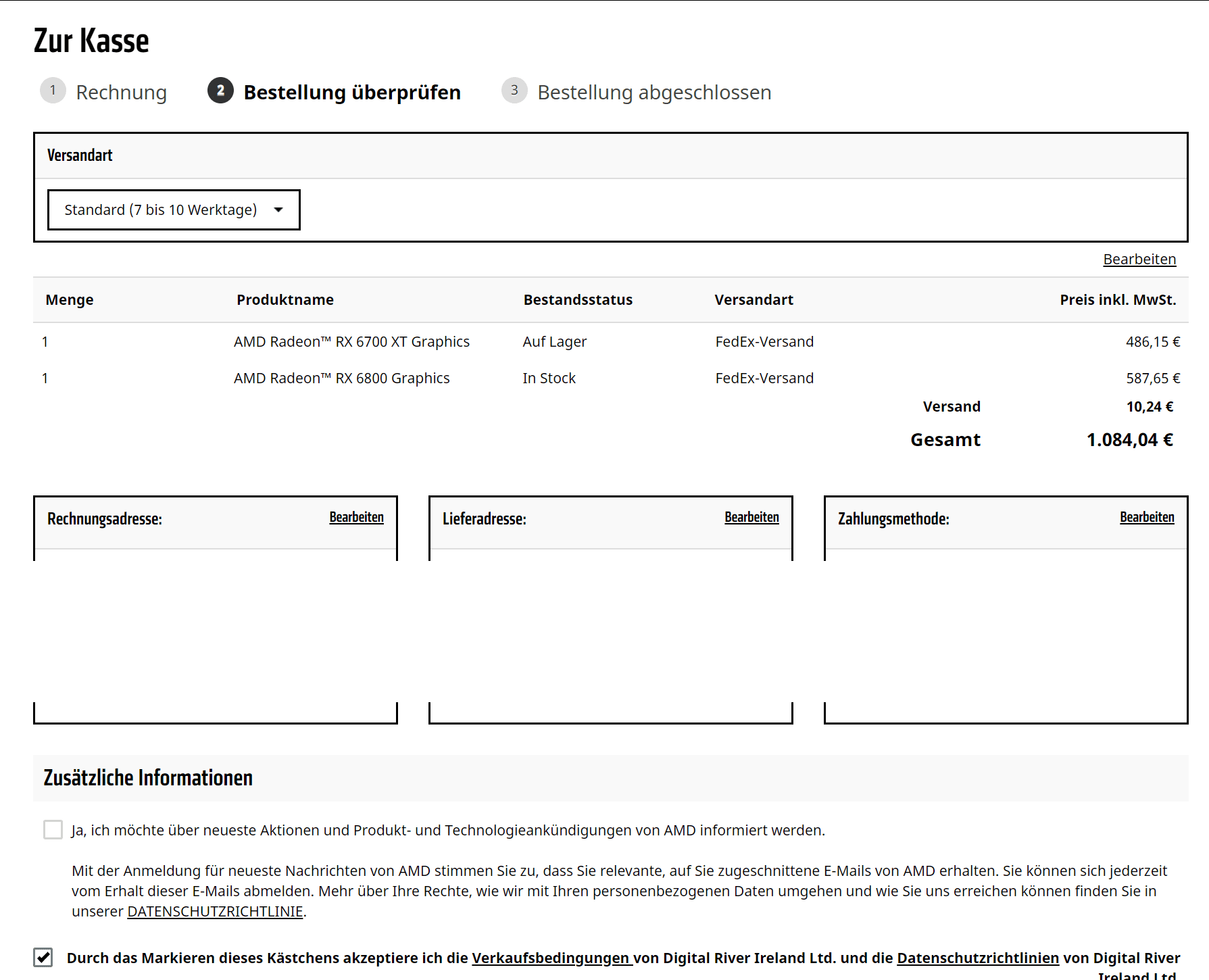Edit the Rechnungsadresse via Bearbeiten
The width and height of the screenshot is (1209, 980).
[x=356, y=517]
